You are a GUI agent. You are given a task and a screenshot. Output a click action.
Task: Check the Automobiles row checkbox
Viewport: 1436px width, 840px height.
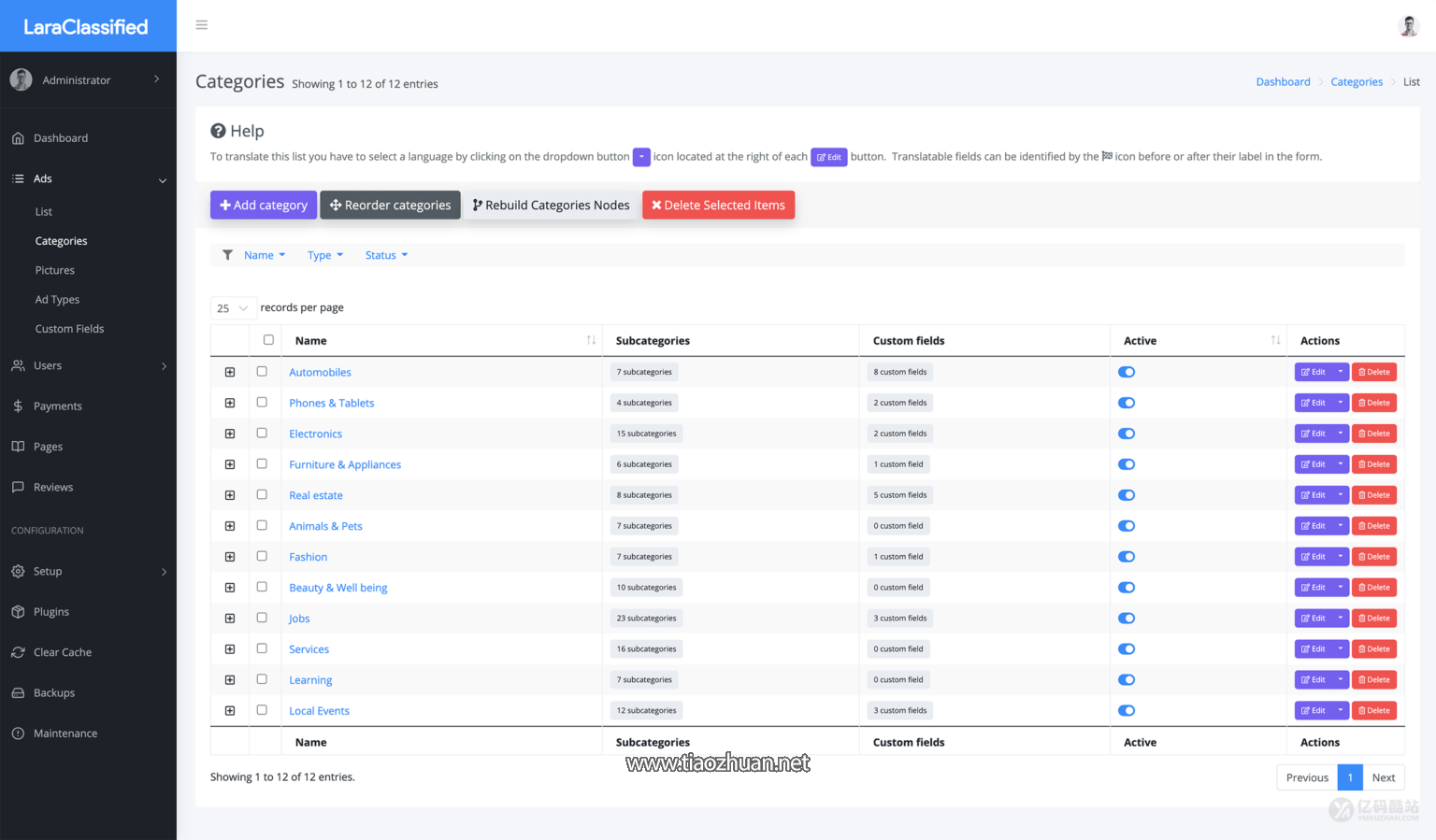coord(262,372)
